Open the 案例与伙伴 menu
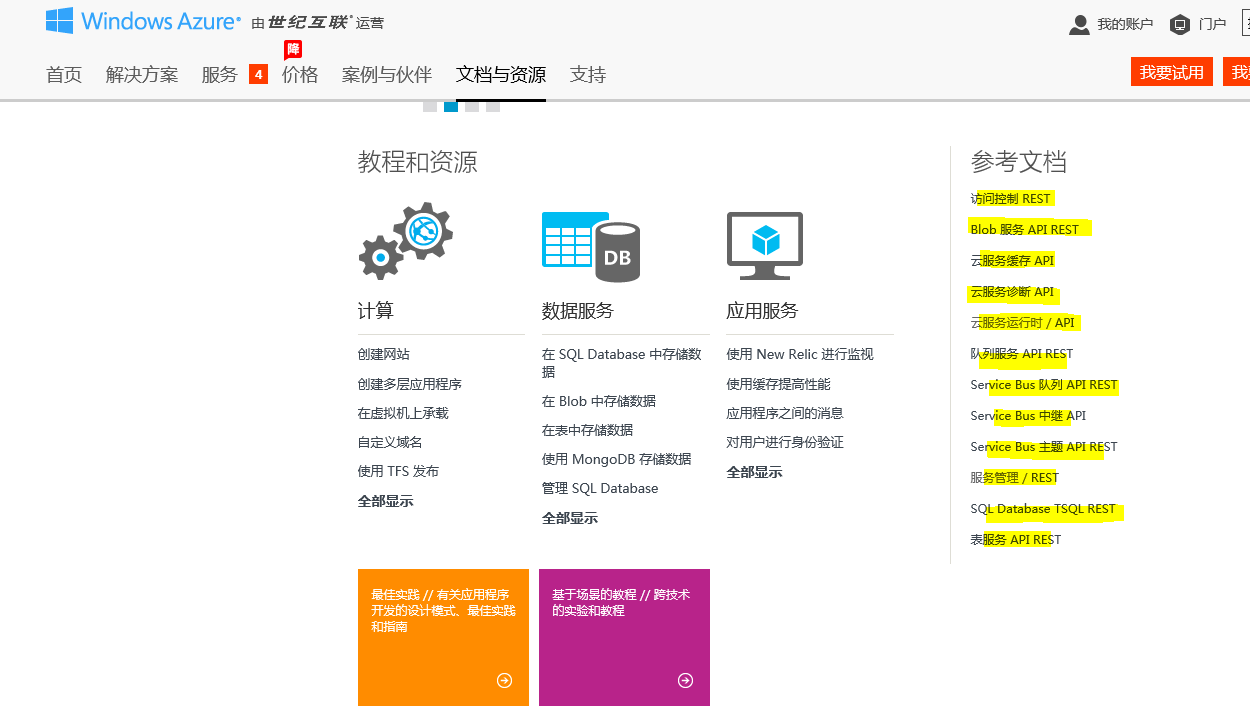Image resolution: width=1250 pixels, height=708 pixels. [x=387, y=75]
